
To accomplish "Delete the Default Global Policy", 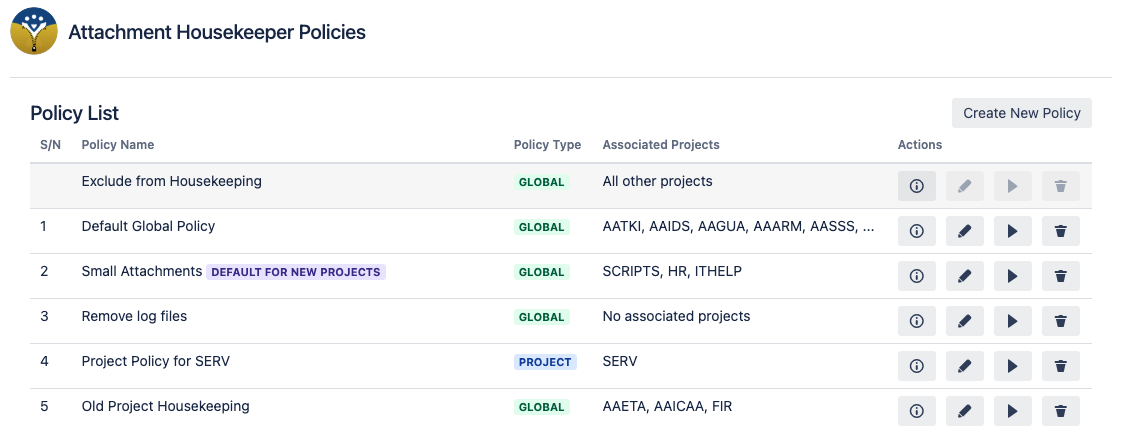I will pyautogui.click(x=1060, y=231).
